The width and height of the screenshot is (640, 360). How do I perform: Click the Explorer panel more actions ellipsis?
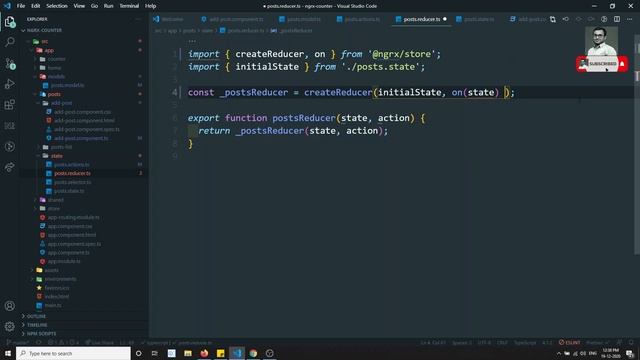[x=138, y=19]
